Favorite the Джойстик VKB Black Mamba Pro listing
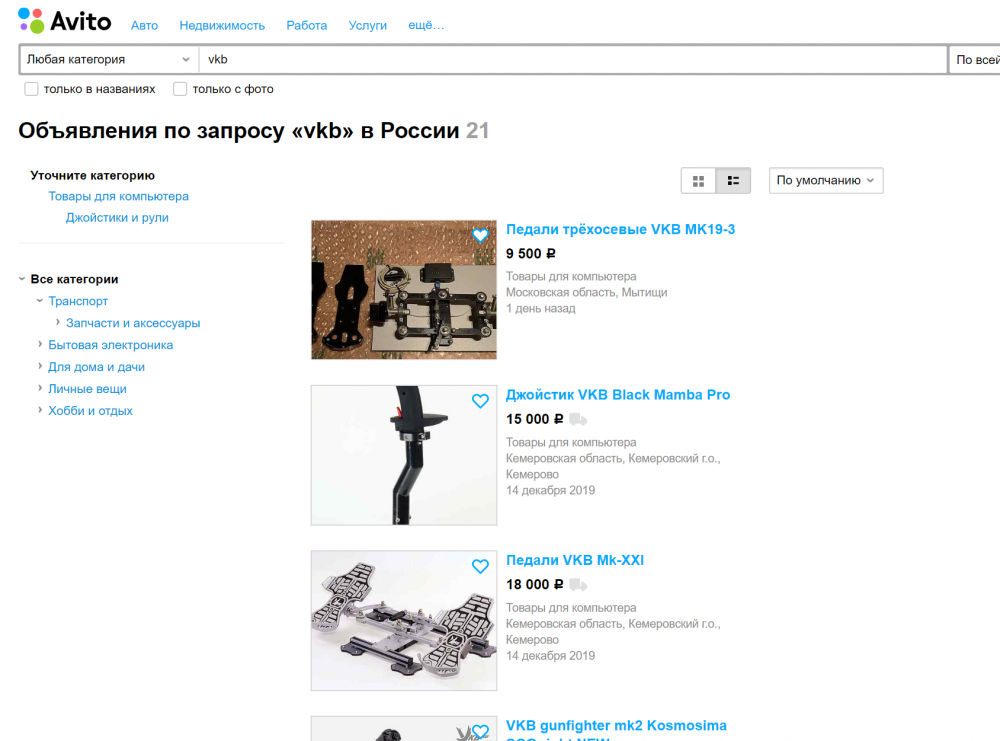 [x=481, y=401]
